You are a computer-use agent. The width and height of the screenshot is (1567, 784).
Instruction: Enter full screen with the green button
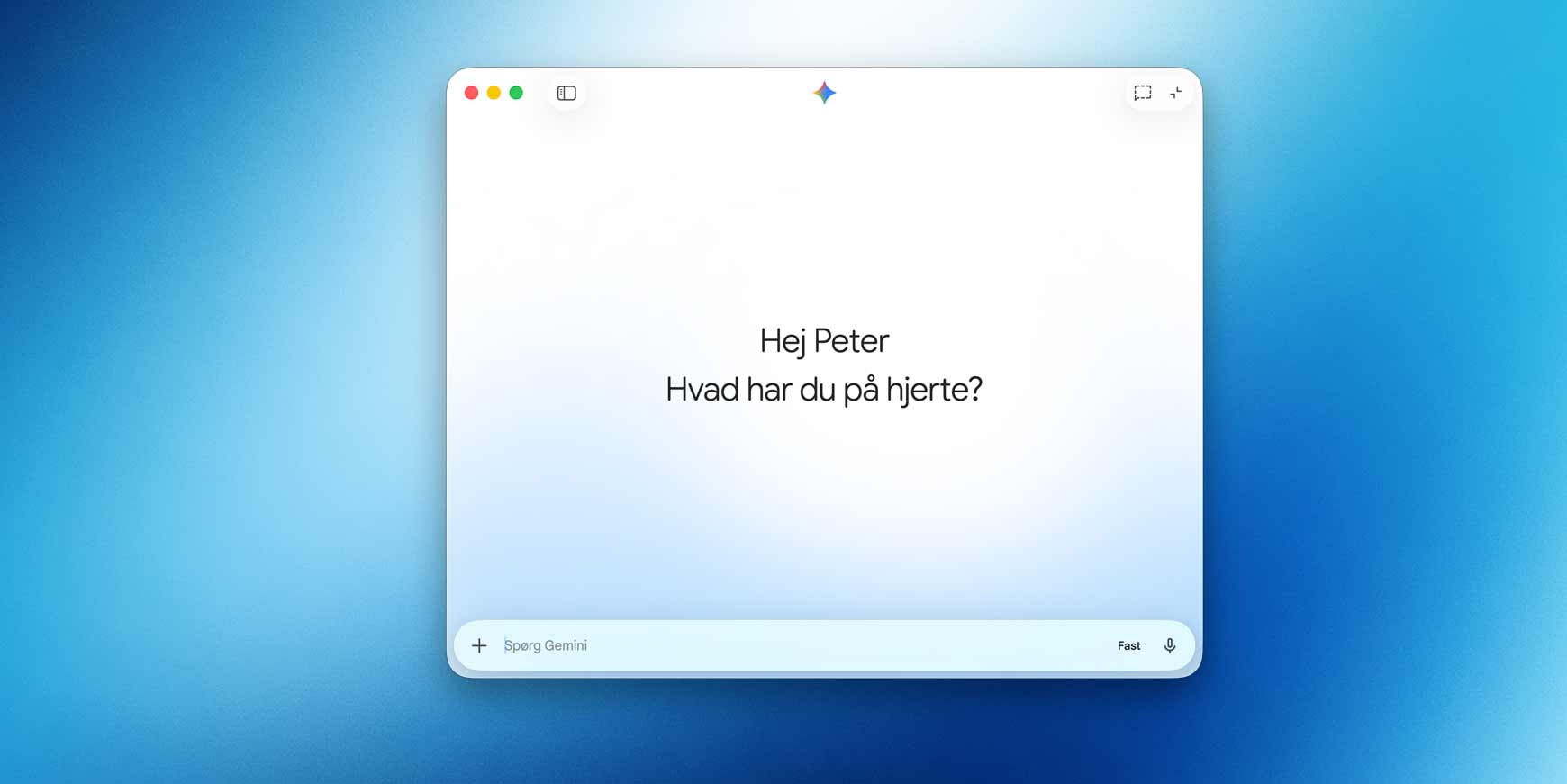[516, 93]
